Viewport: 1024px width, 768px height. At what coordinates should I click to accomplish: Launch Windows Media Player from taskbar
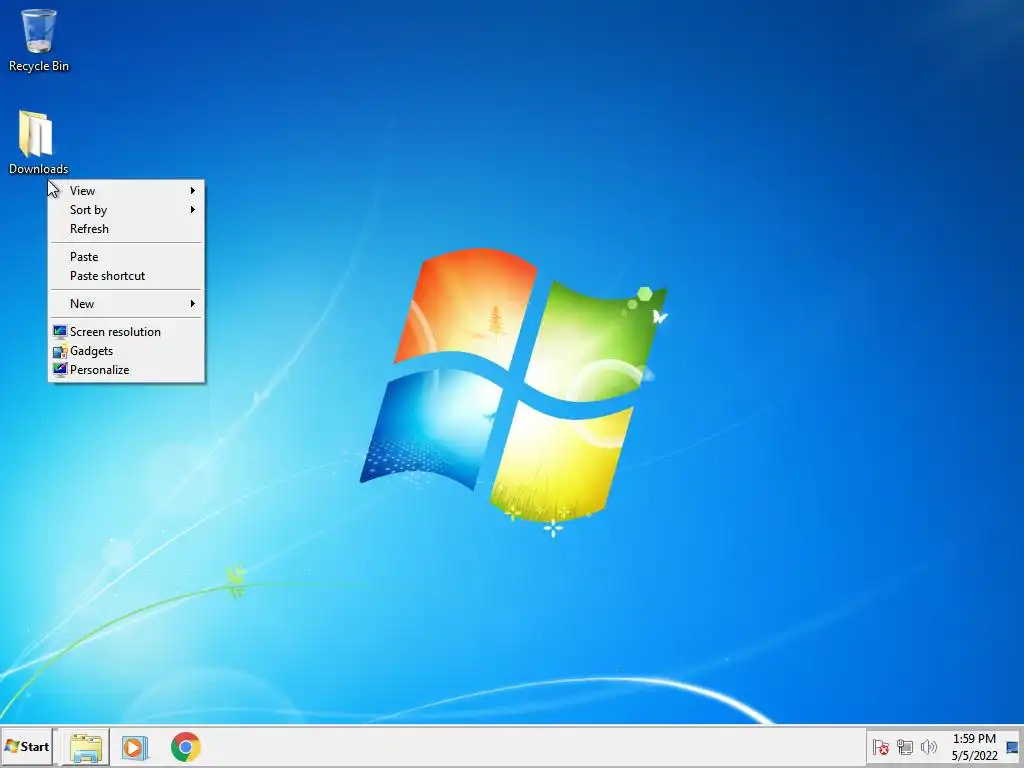point(135,747)
